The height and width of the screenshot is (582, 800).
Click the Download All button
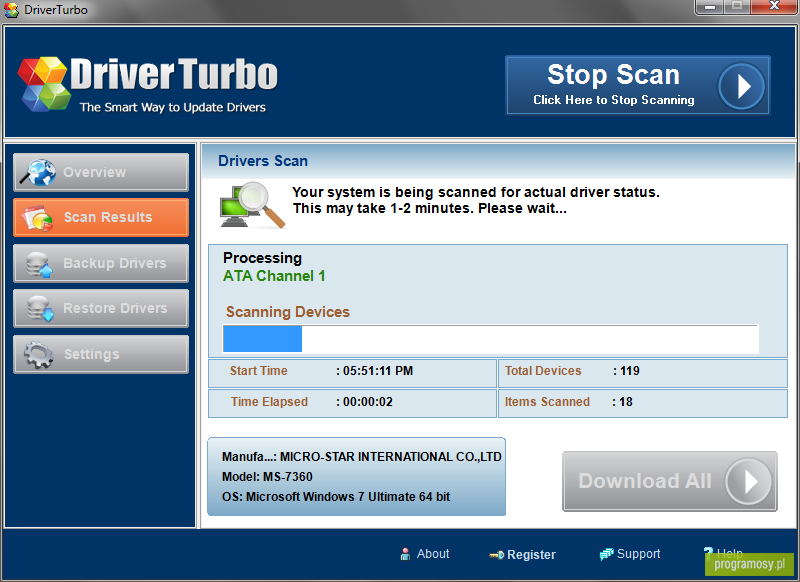(x=670, y=481)
